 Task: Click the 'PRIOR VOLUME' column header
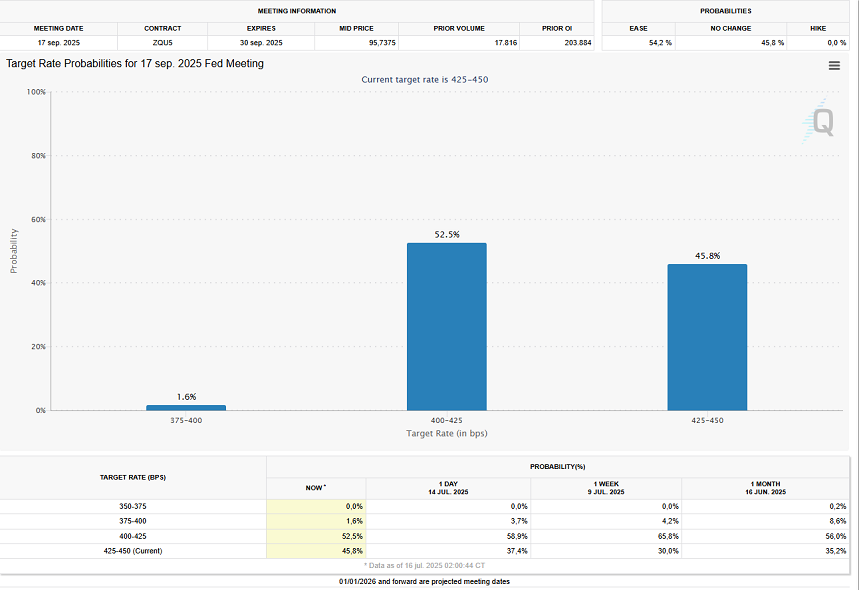coord(459,28)
